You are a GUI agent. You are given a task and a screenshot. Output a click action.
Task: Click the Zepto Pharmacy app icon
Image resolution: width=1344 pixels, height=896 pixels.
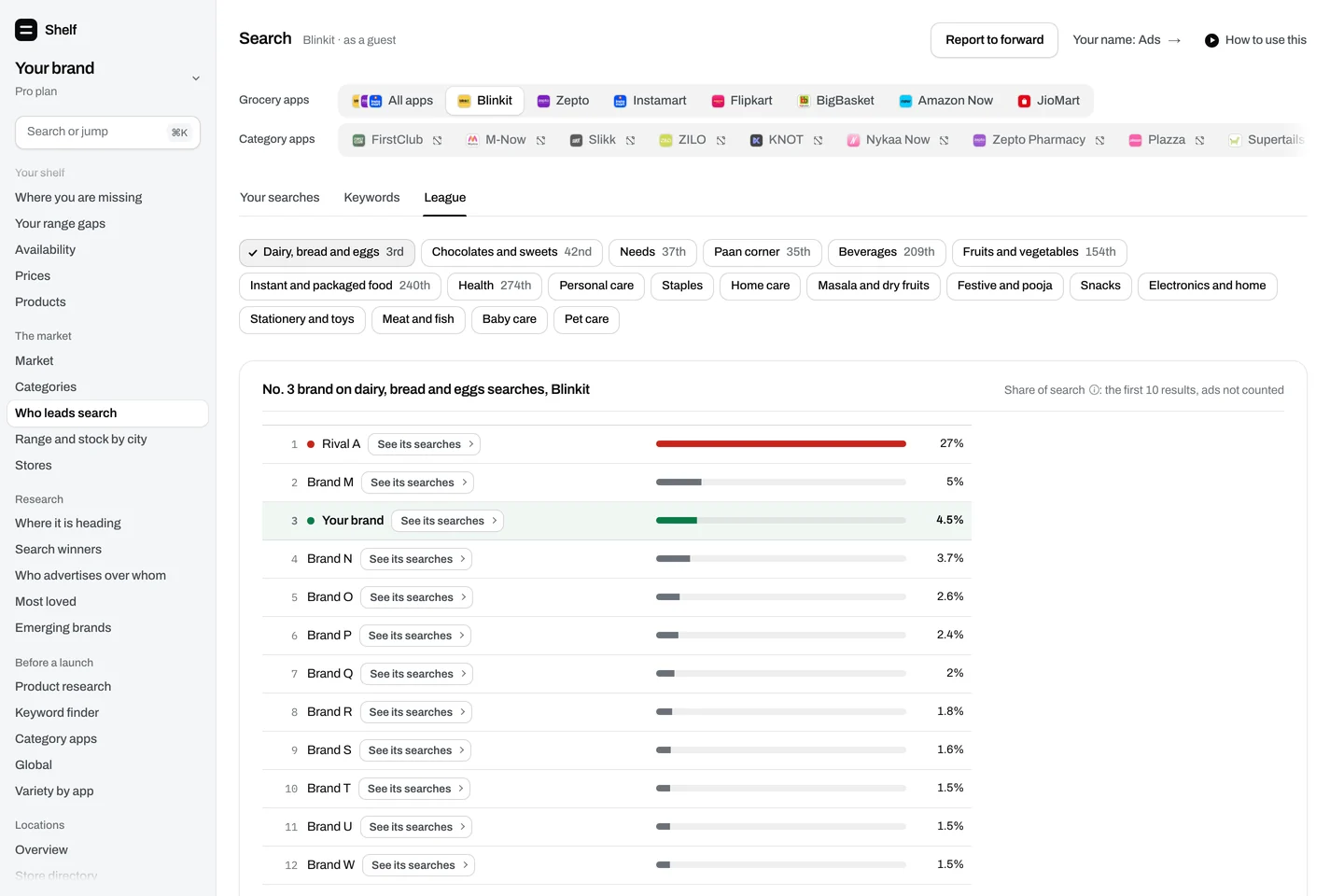(979, 140)
